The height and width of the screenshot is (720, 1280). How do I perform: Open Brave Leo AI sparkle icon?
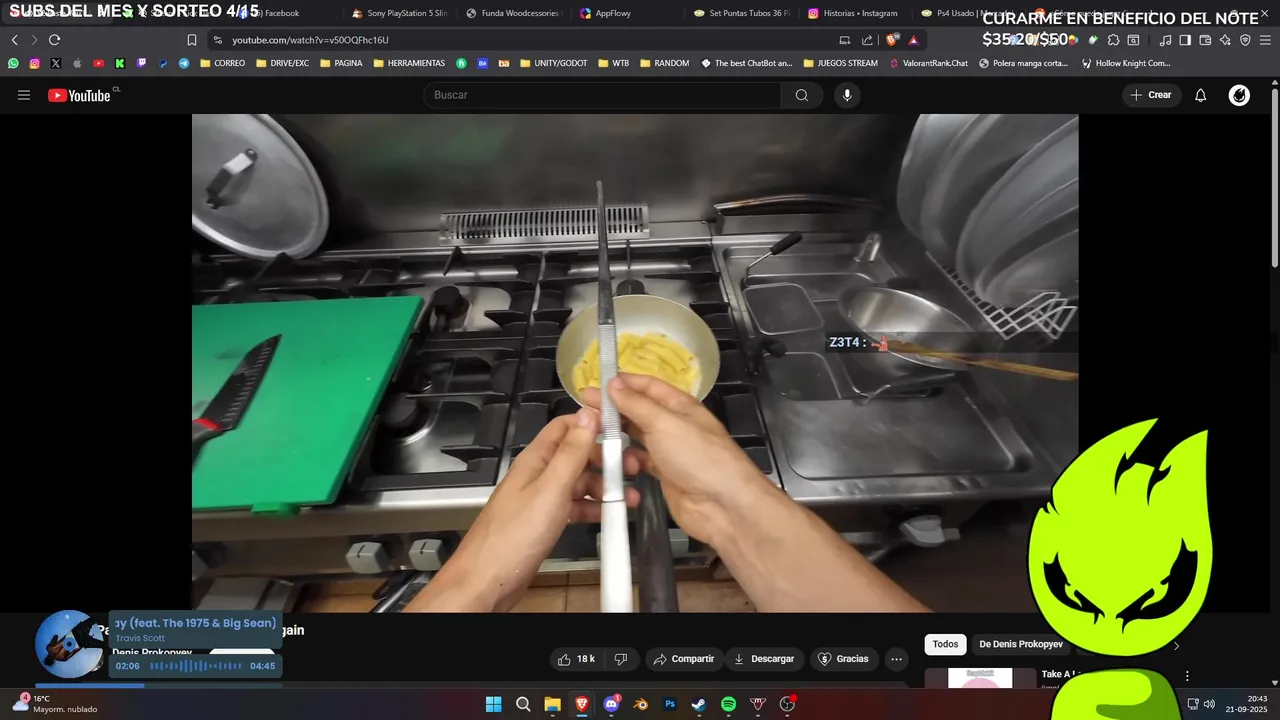[x=1225, y=40]
